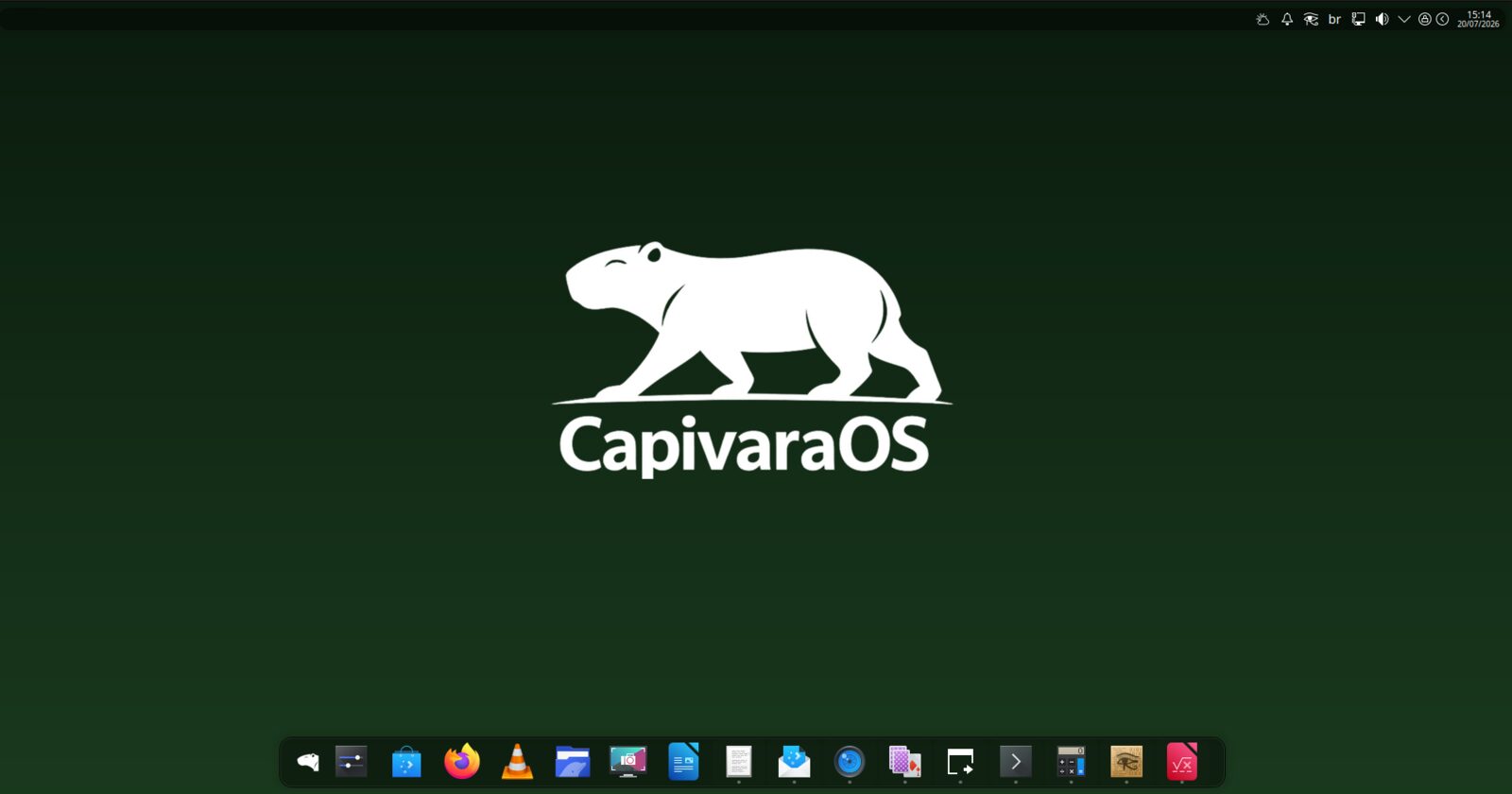Click the circled left-arrow tray button
Screen dimensions: 1512x794
[x=1442, y=19]
